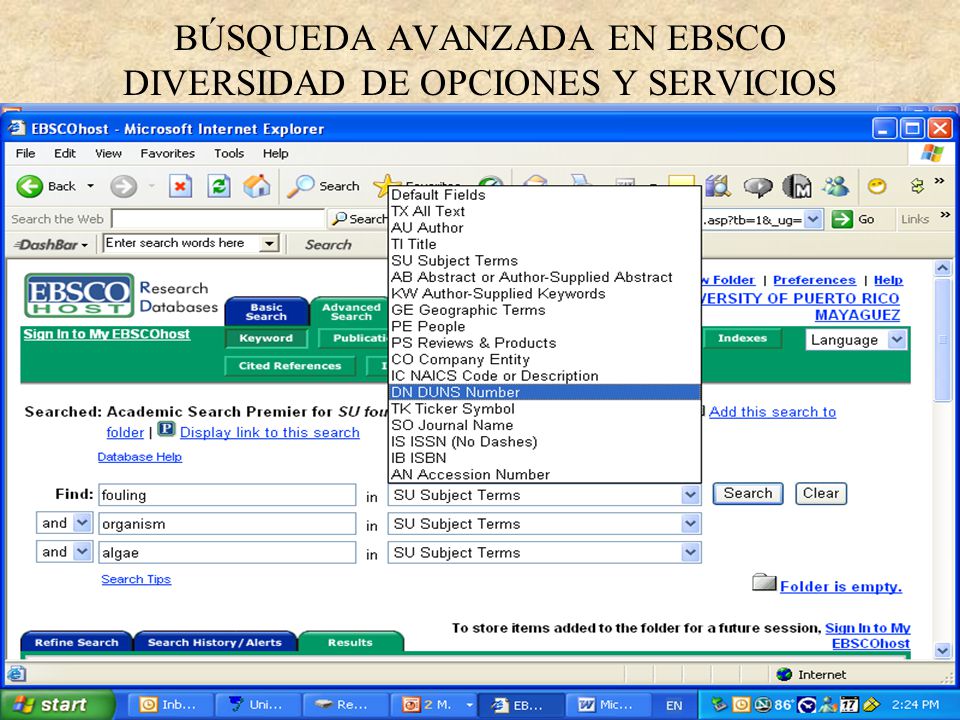Select SO Journal Name option

point(545,426)
